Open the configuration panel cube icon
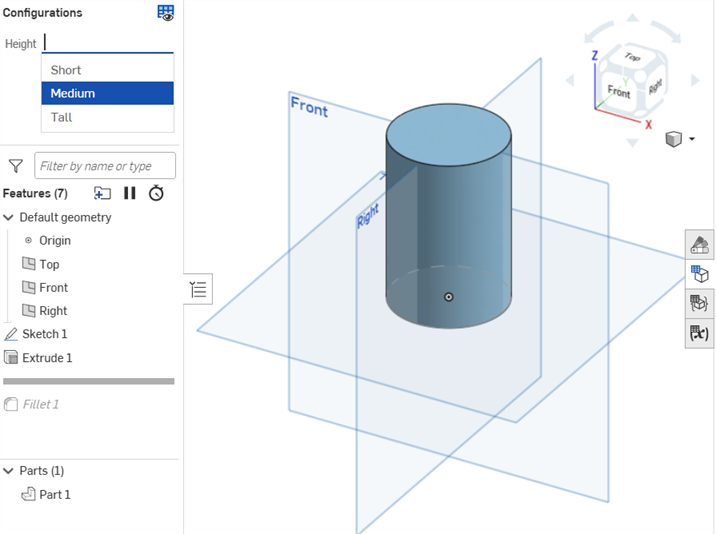 (699, 274)
